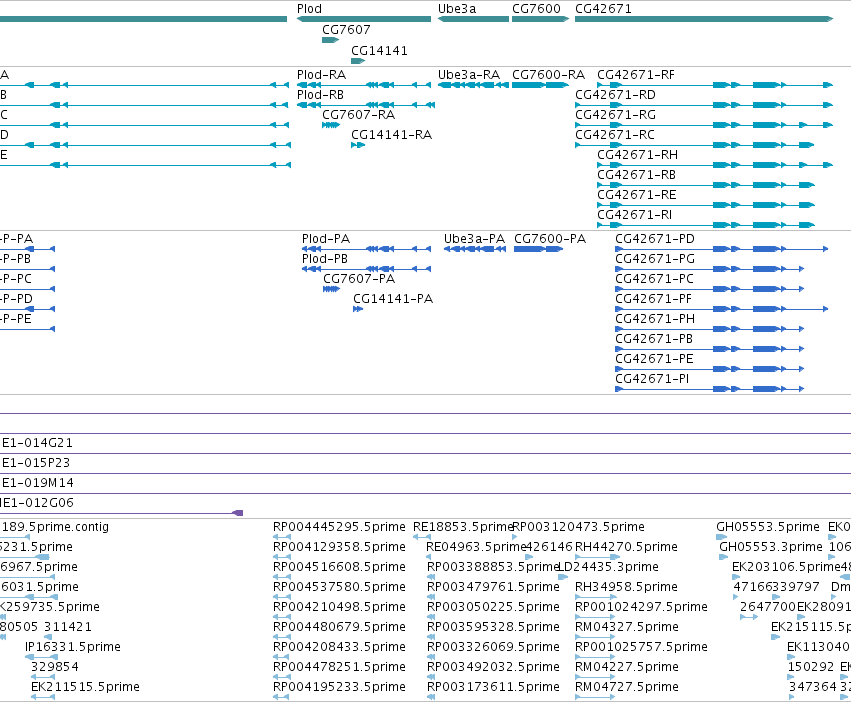Image resolution: width=851 pixels, height=702 pixels.
Task: Click protein CG42671-PF
Action: [x=653, y=299]
